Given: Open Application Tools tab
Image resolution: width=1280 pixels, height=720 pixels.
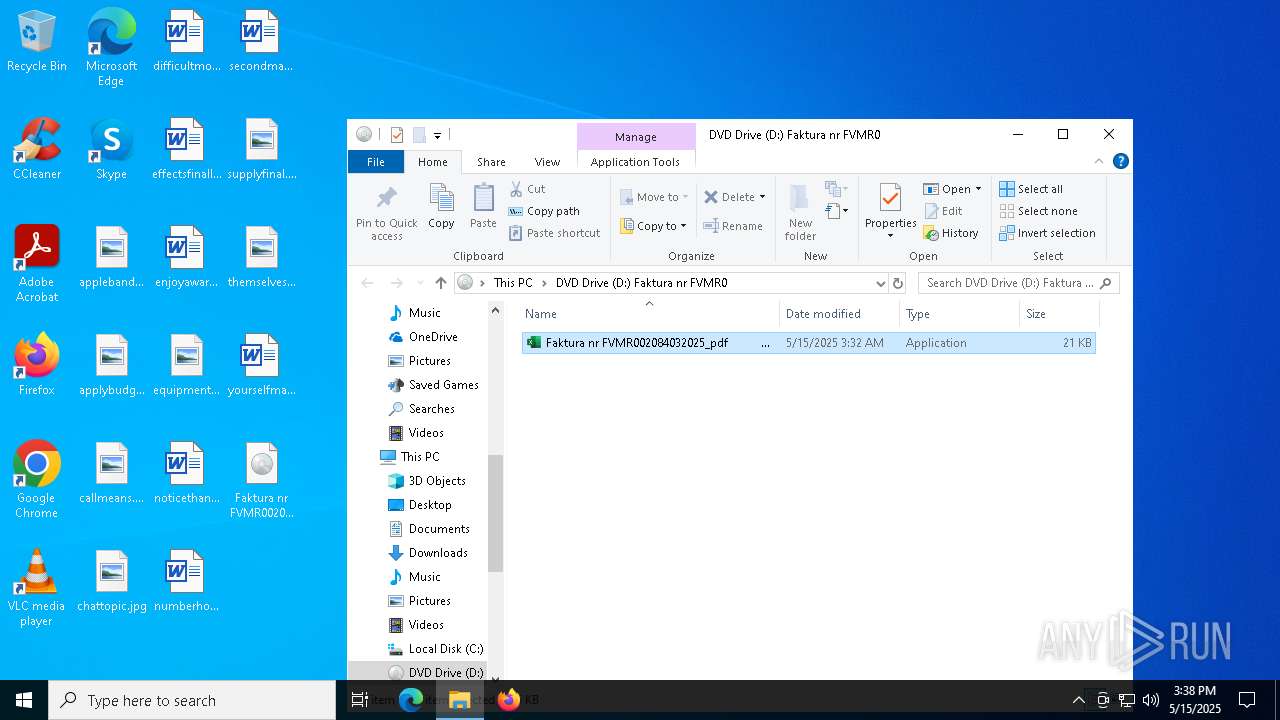Looking at the screenshot, I should point(635,161).
